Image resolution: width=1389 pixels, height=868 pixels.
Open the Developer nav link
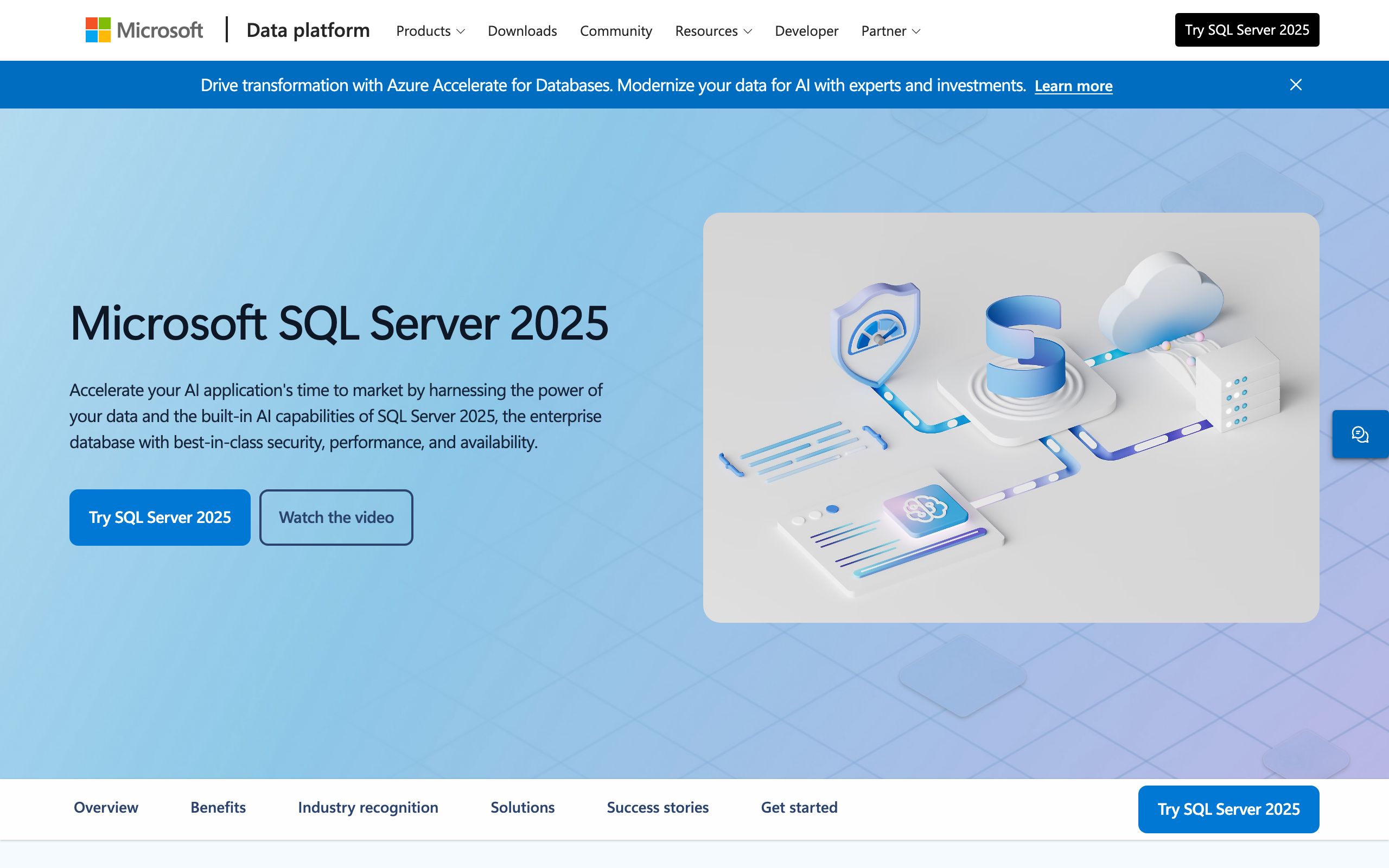pos(806,30)
